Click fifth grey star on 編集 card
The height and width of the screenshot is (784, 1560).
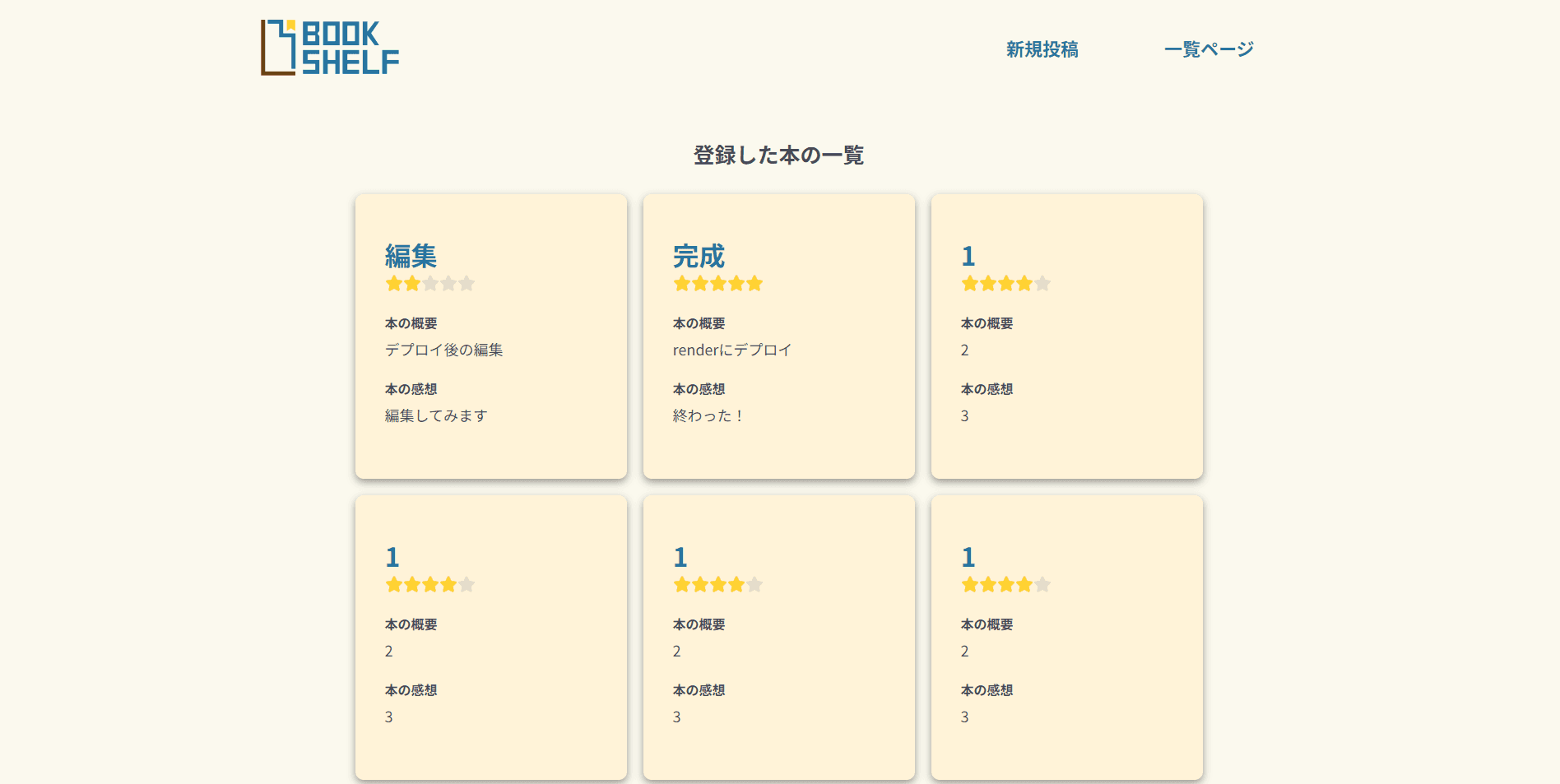coord(467,284)
